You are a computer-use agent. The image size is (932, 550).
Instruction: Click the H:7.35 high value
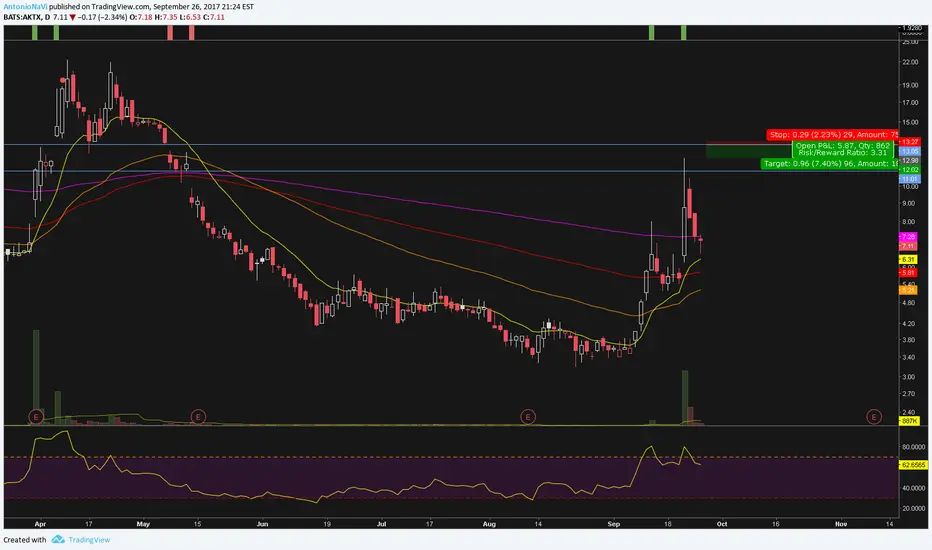click(166, 17)
